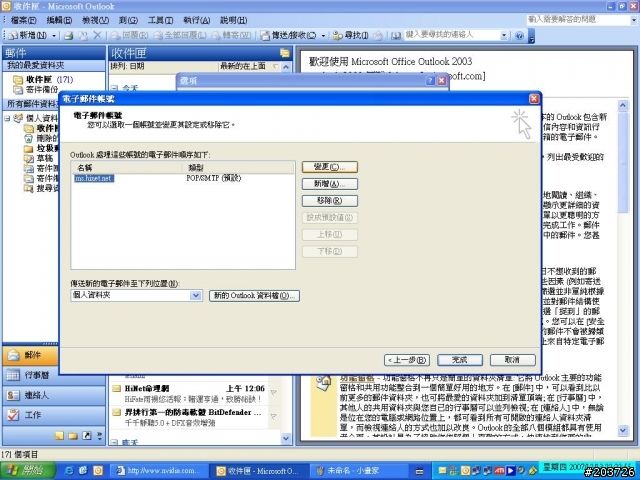This screenshot has width=640, height=480.
Task: Click the 移除(R) button in the account dialog
Action: (x=330, y=201)
